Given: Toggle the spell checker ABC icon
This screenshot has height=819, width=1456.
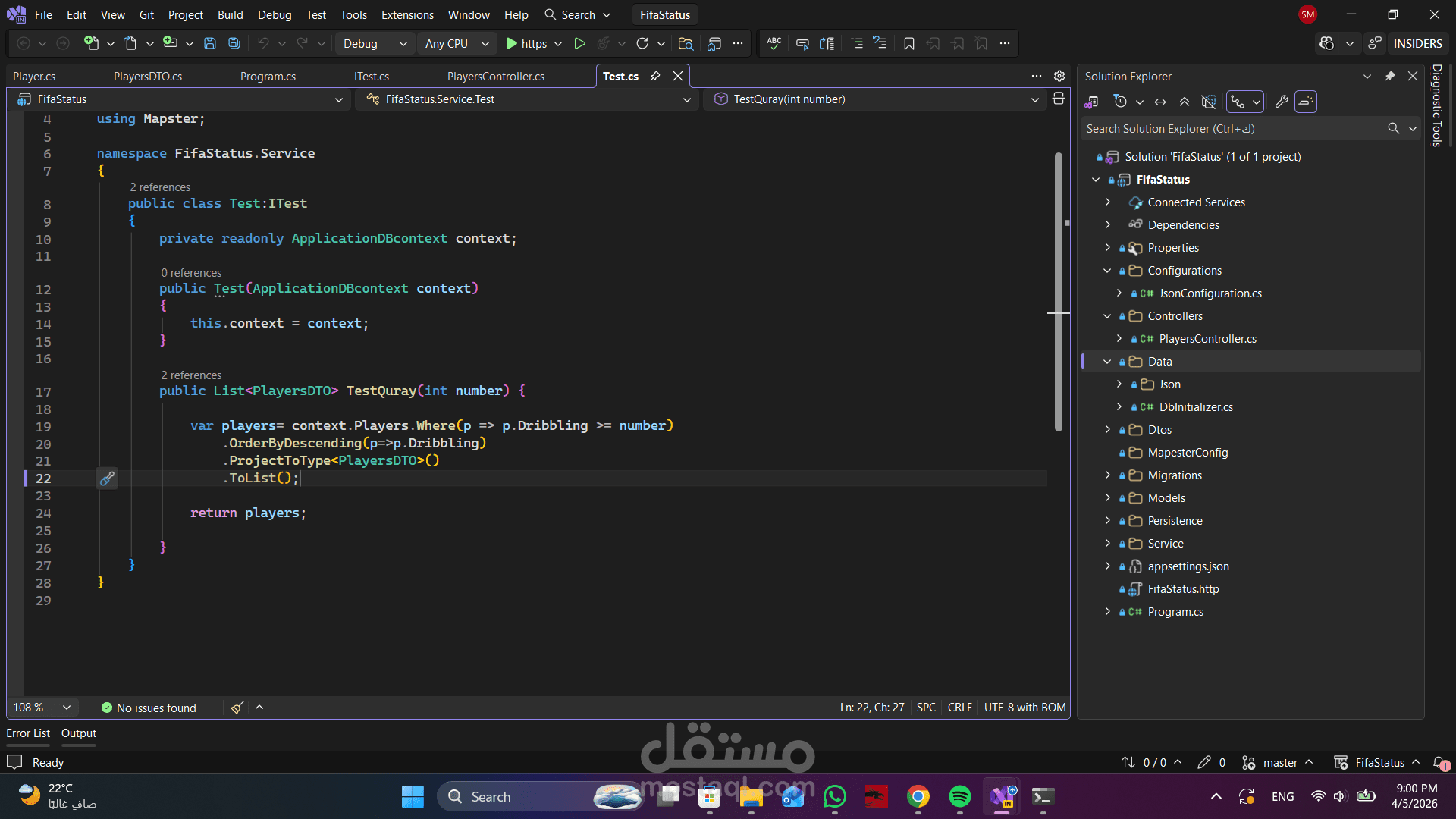Looking at the screenshot, I should tap(773, 44).
